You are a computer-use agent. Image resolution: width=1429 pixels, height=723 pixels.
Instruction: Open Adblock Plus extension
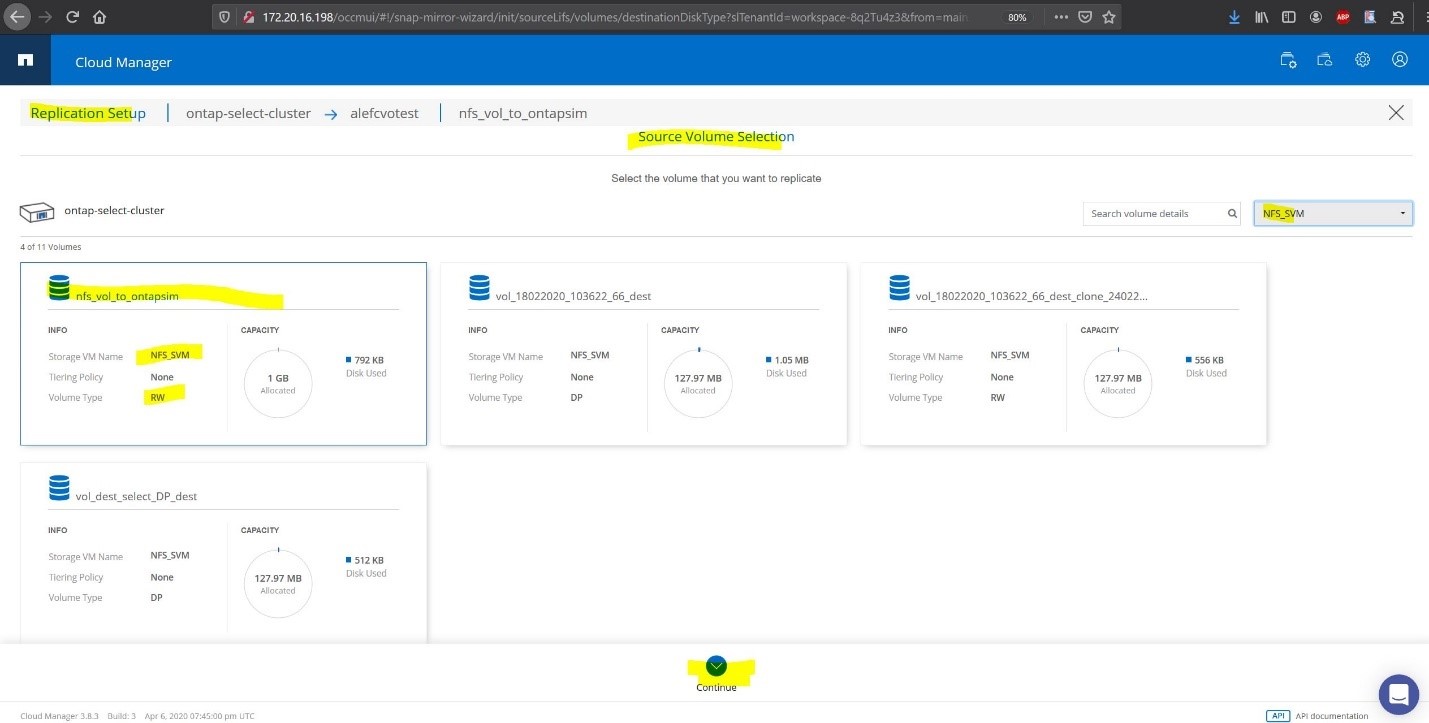tap(1343, 17)
